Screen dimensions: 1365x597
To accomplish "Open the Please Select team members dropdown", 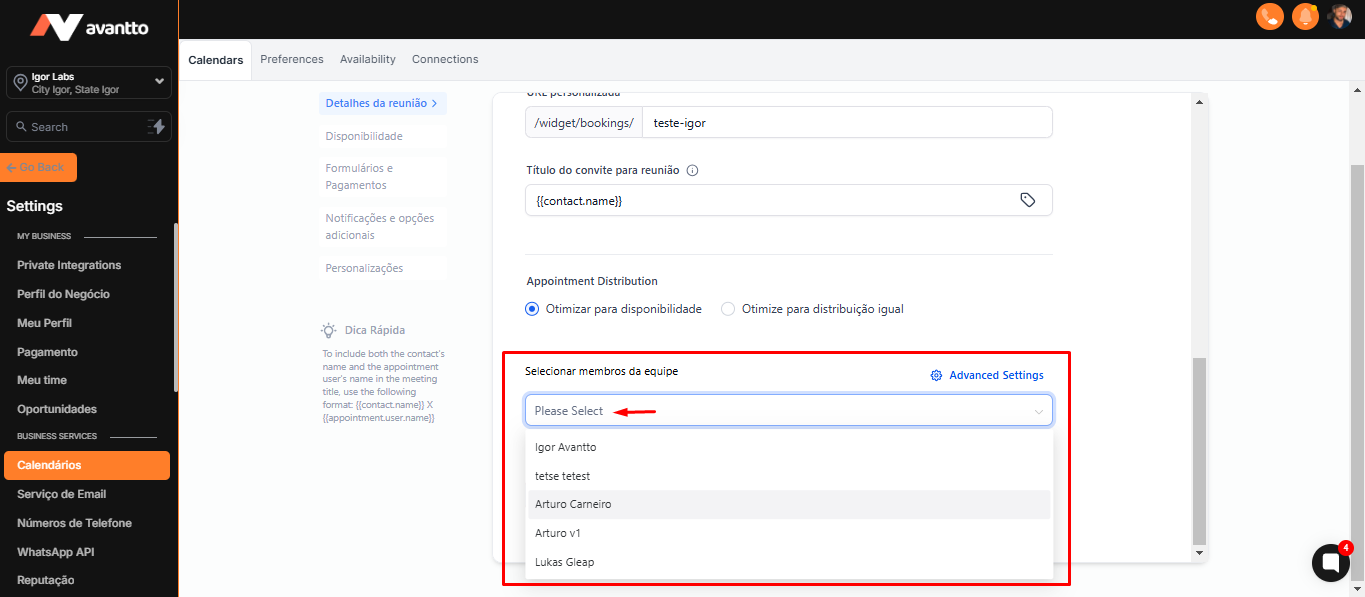I will [788, 411].
